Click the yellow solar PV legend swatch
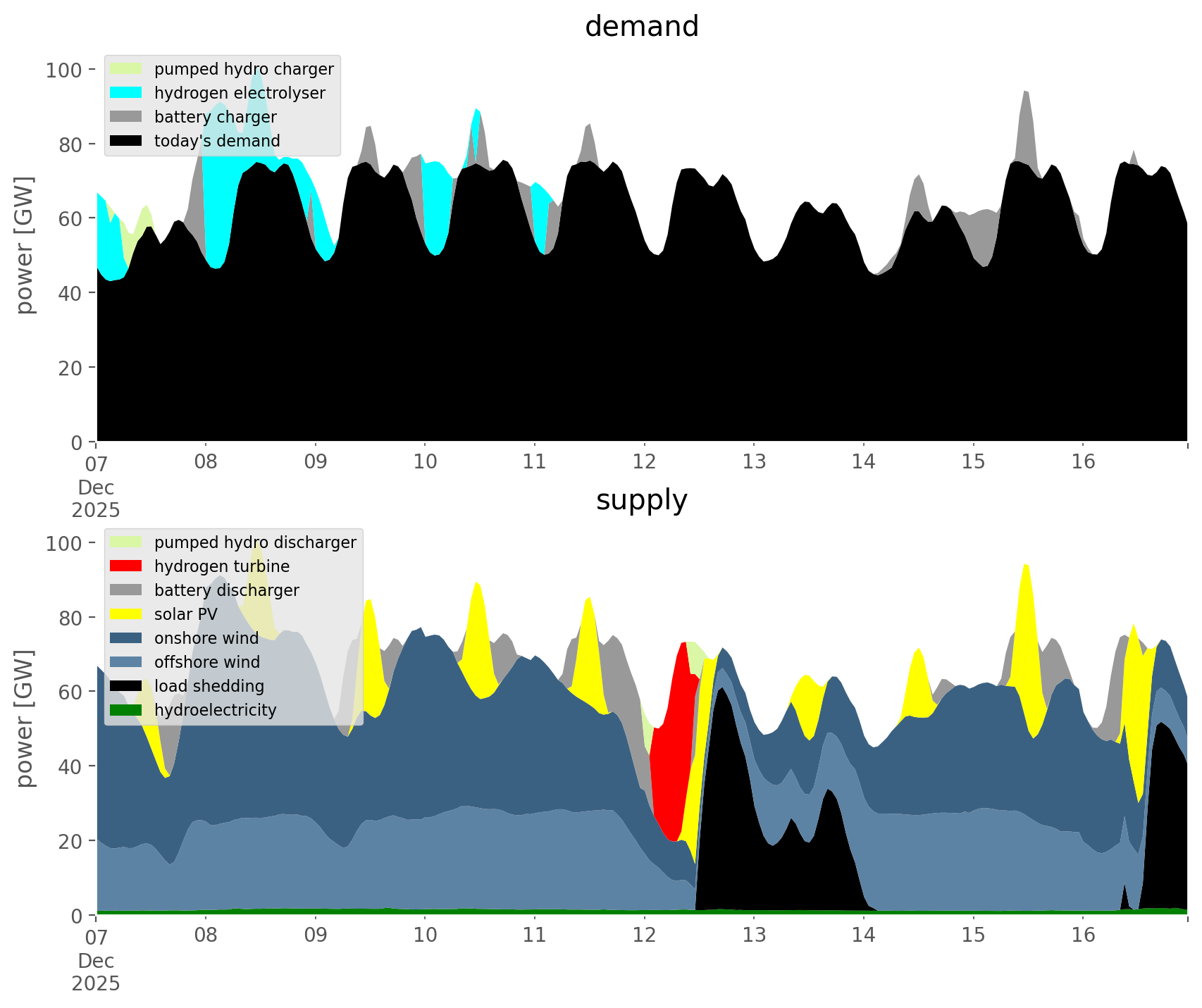This screenshot has width=1202, height=1008. (x=126, y=614)
